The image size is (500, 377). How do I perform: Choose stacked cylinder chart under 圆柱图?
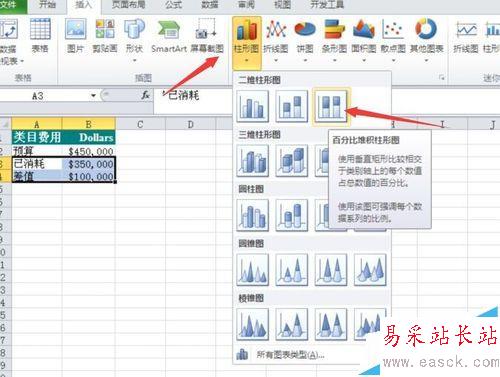tap(292, 215)
